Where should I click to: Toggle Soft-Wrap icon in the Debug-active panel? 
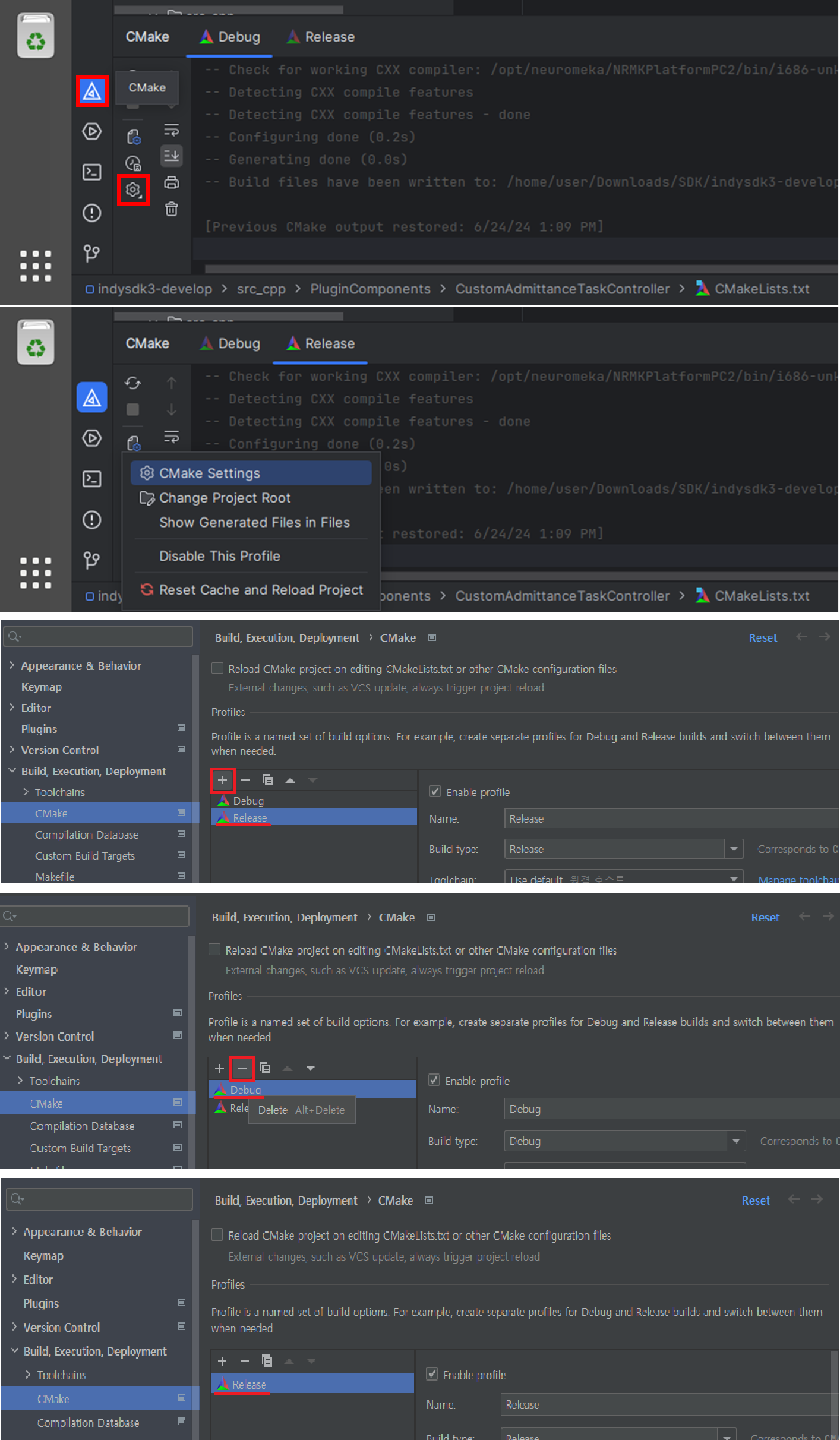coord(171,130)
